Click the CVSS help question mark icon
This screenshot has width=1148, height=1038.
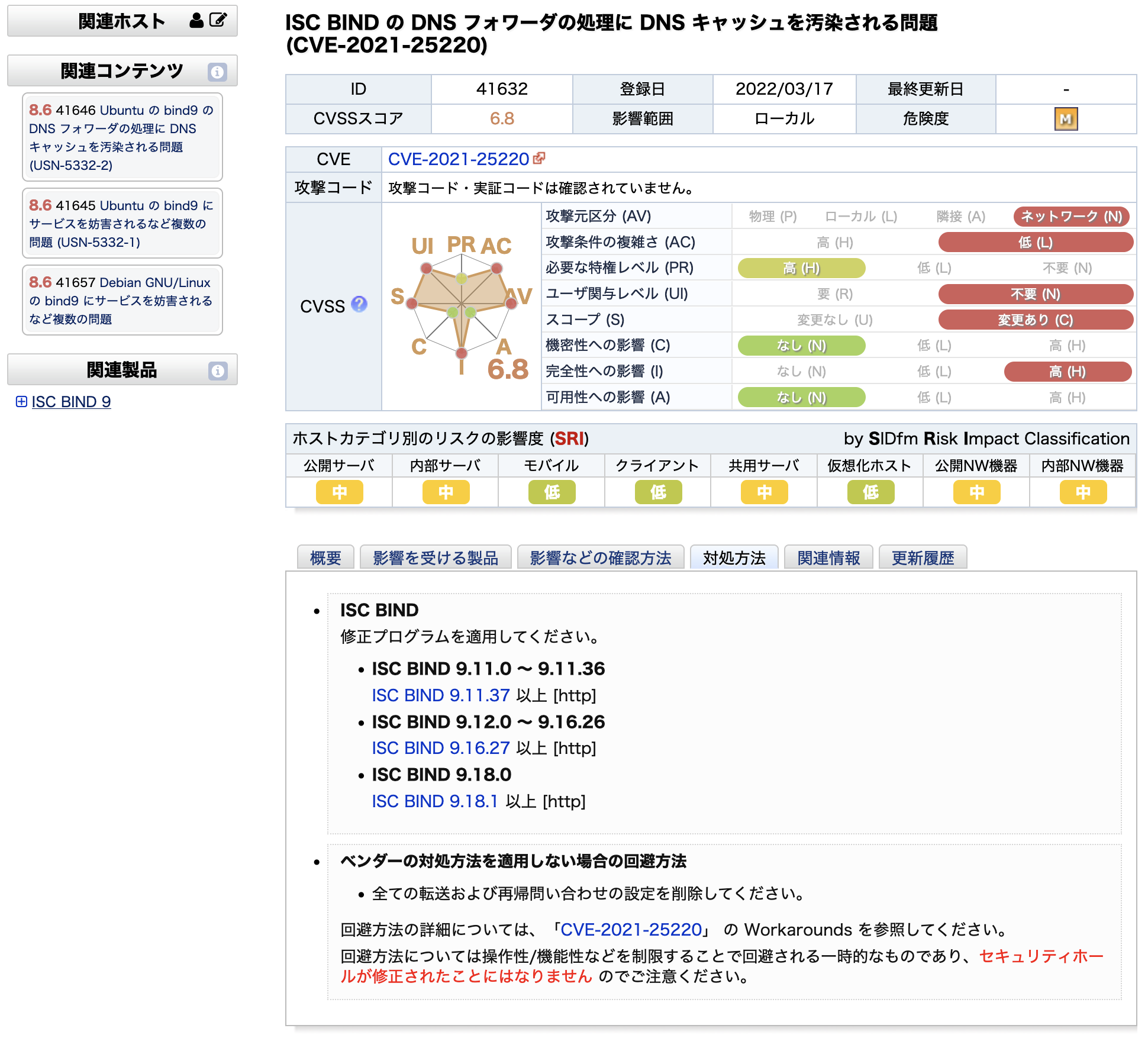pyautogui.click(x=359, y=304)
